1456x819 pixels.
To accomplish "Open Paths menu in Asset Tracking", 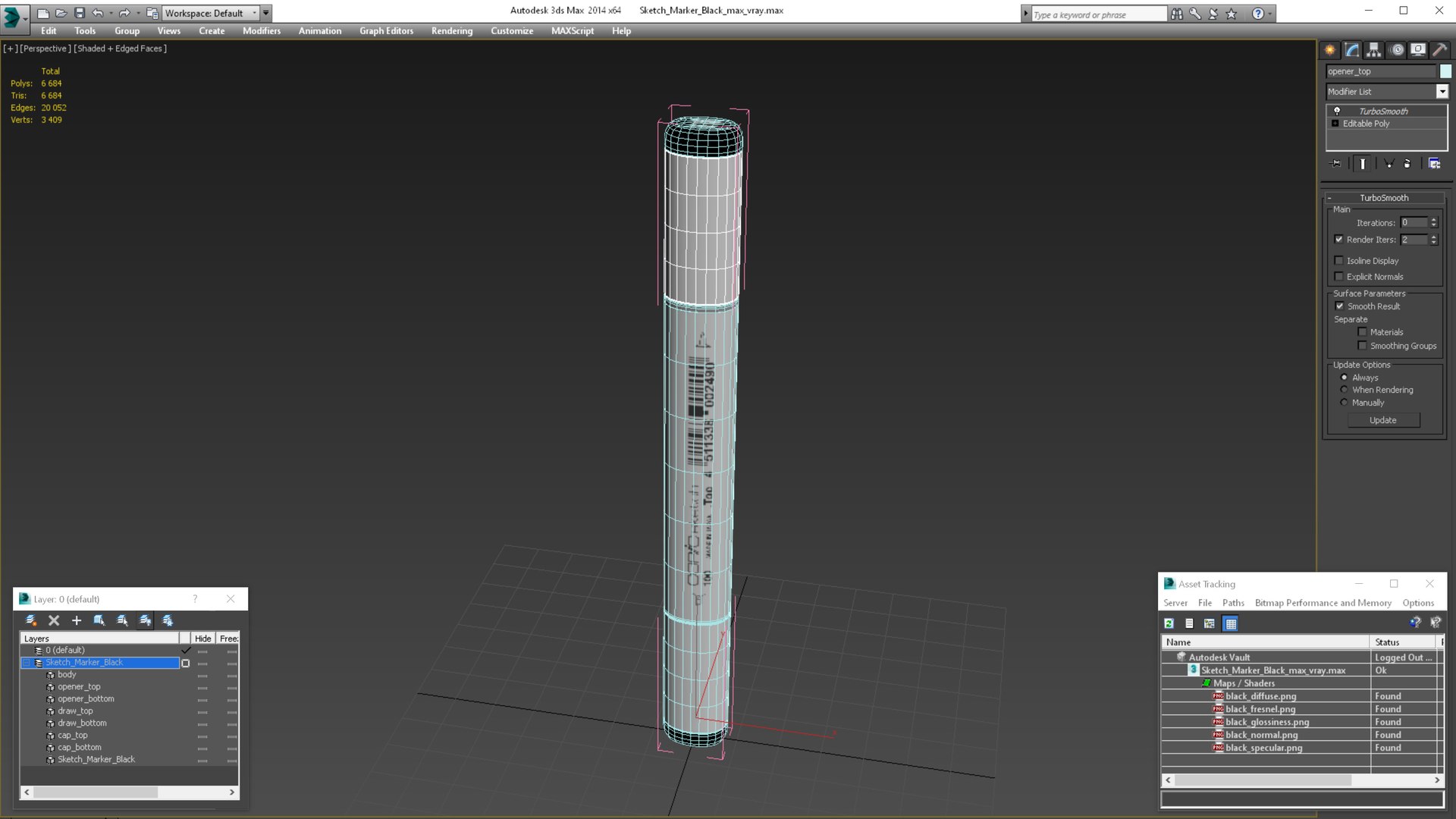I will pyautogui.click(x=1233, y=603).
